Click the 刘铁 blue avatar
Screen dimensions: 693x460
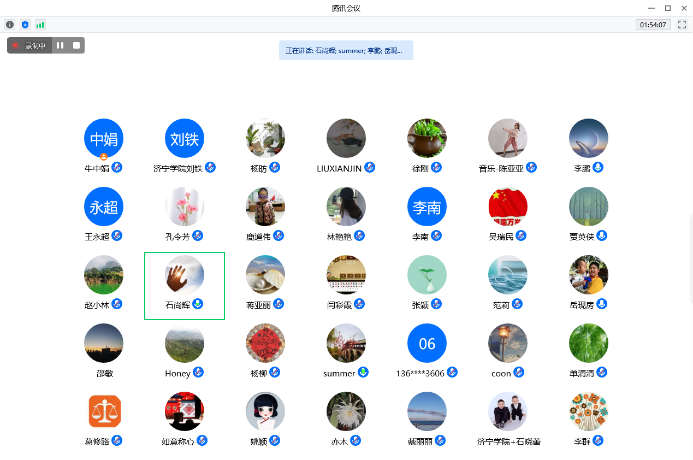click(184, 139)
